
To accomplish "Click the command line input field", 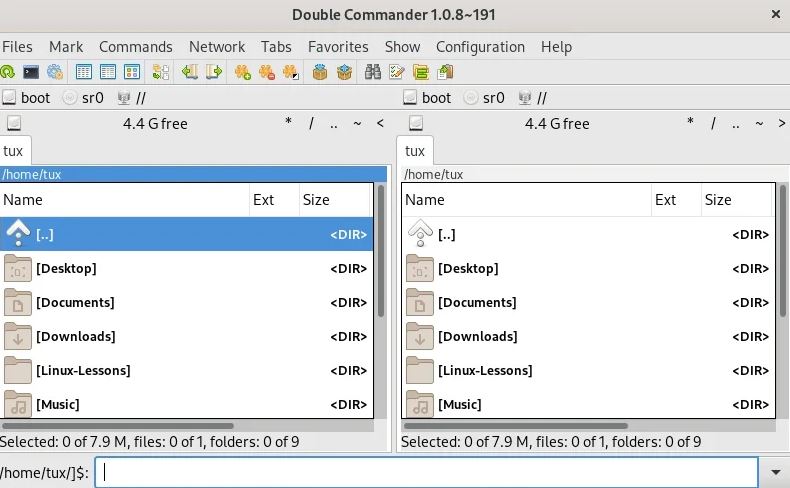I will 426,472.
